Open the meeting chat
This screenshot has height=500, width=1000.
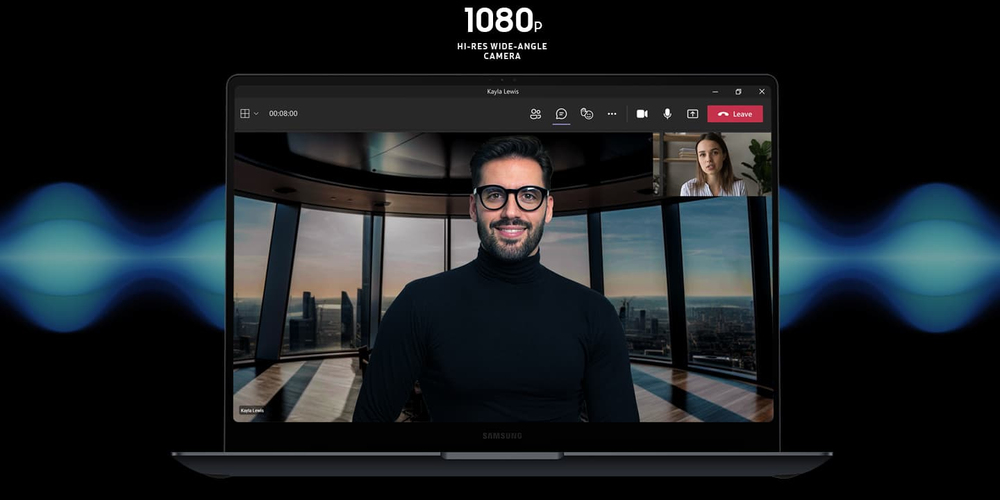[x=561, y=114]
